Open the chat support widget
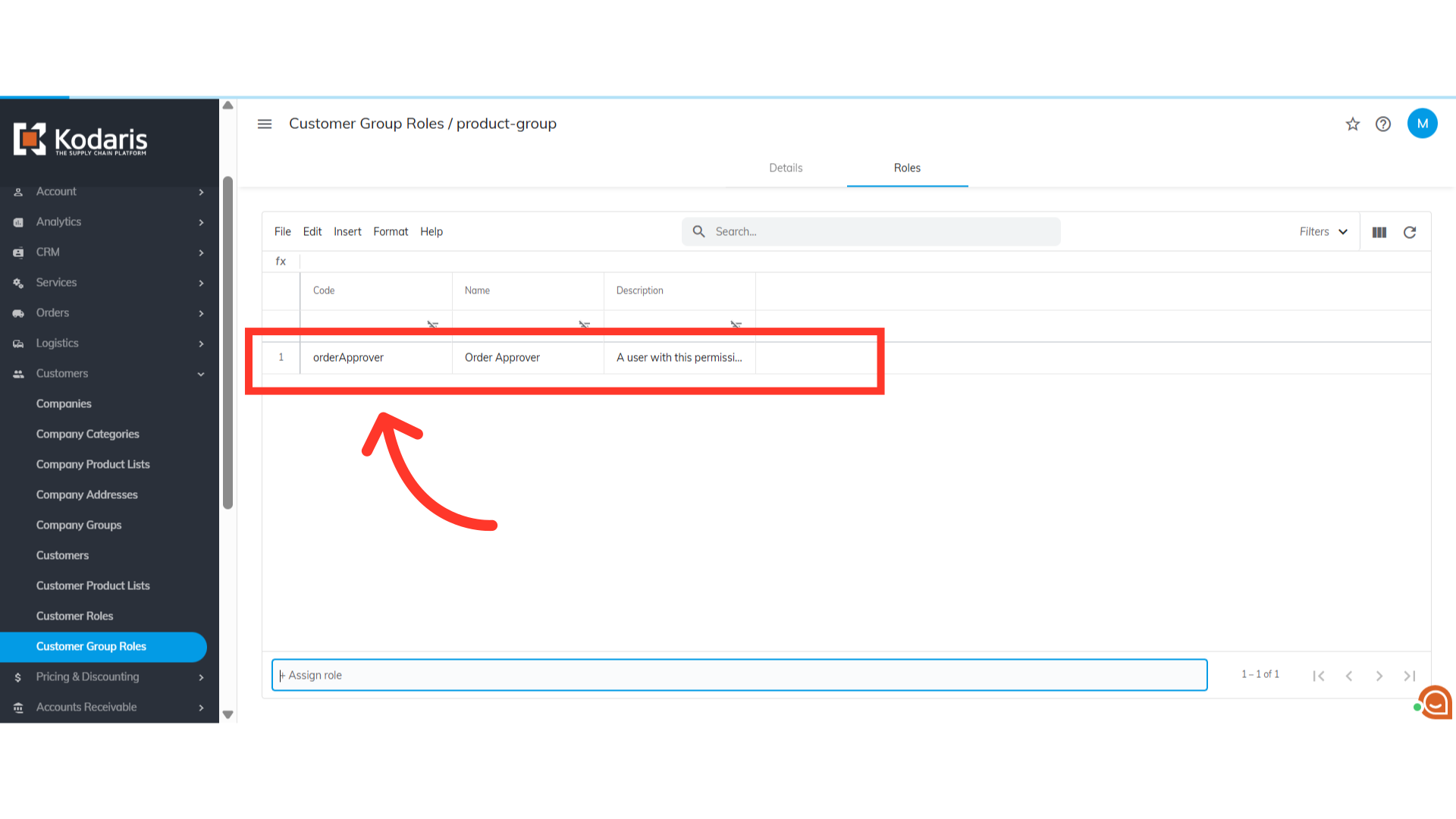 pos(1436,702)
